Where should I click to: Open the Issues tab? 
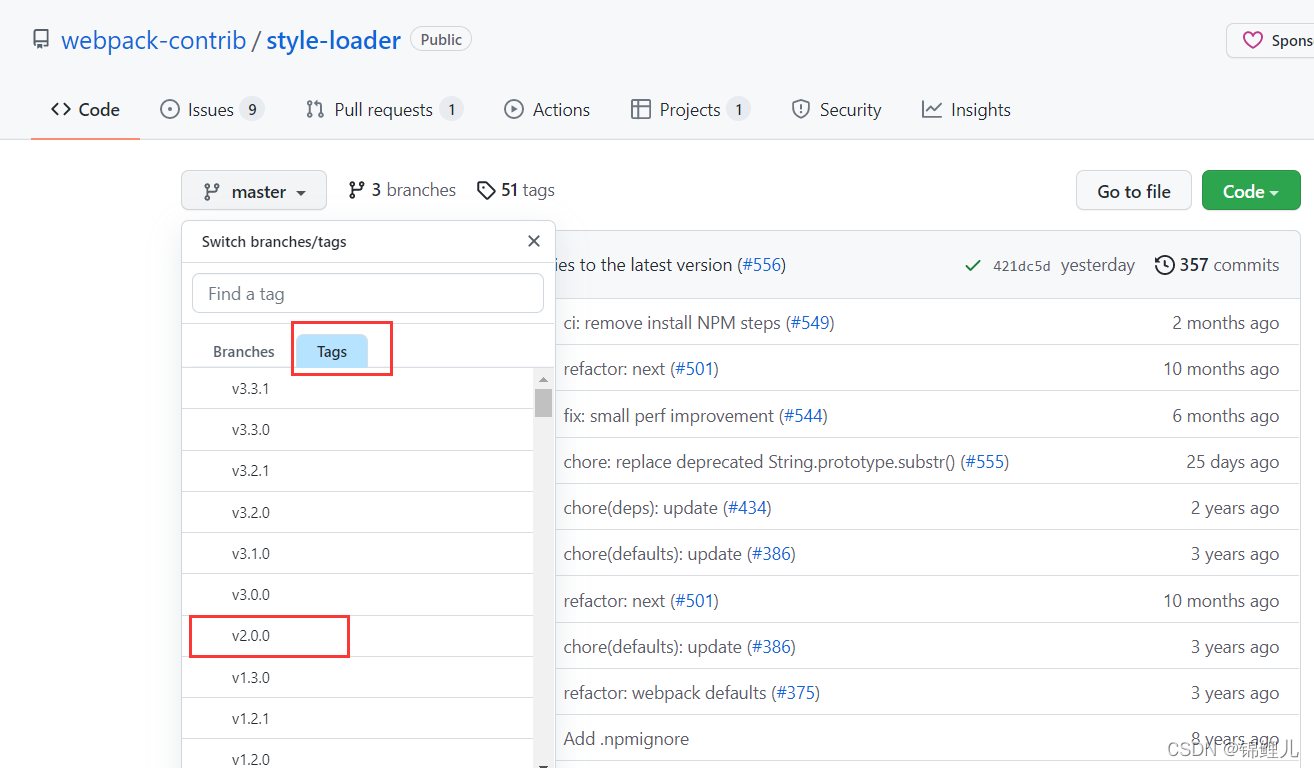(211, 110)
